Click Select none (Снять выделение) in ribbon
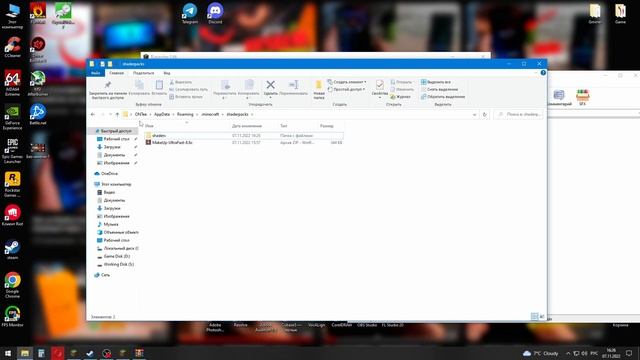Screen dimensions: 640x360 [439, 89]
